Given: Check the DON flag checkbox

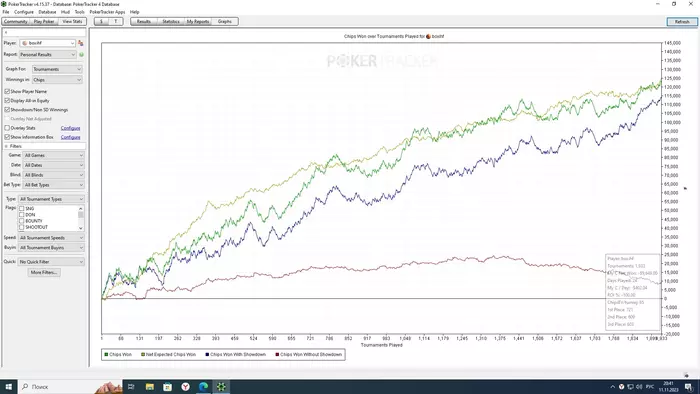Looking at the screenshot, I should tap(21, 215).
